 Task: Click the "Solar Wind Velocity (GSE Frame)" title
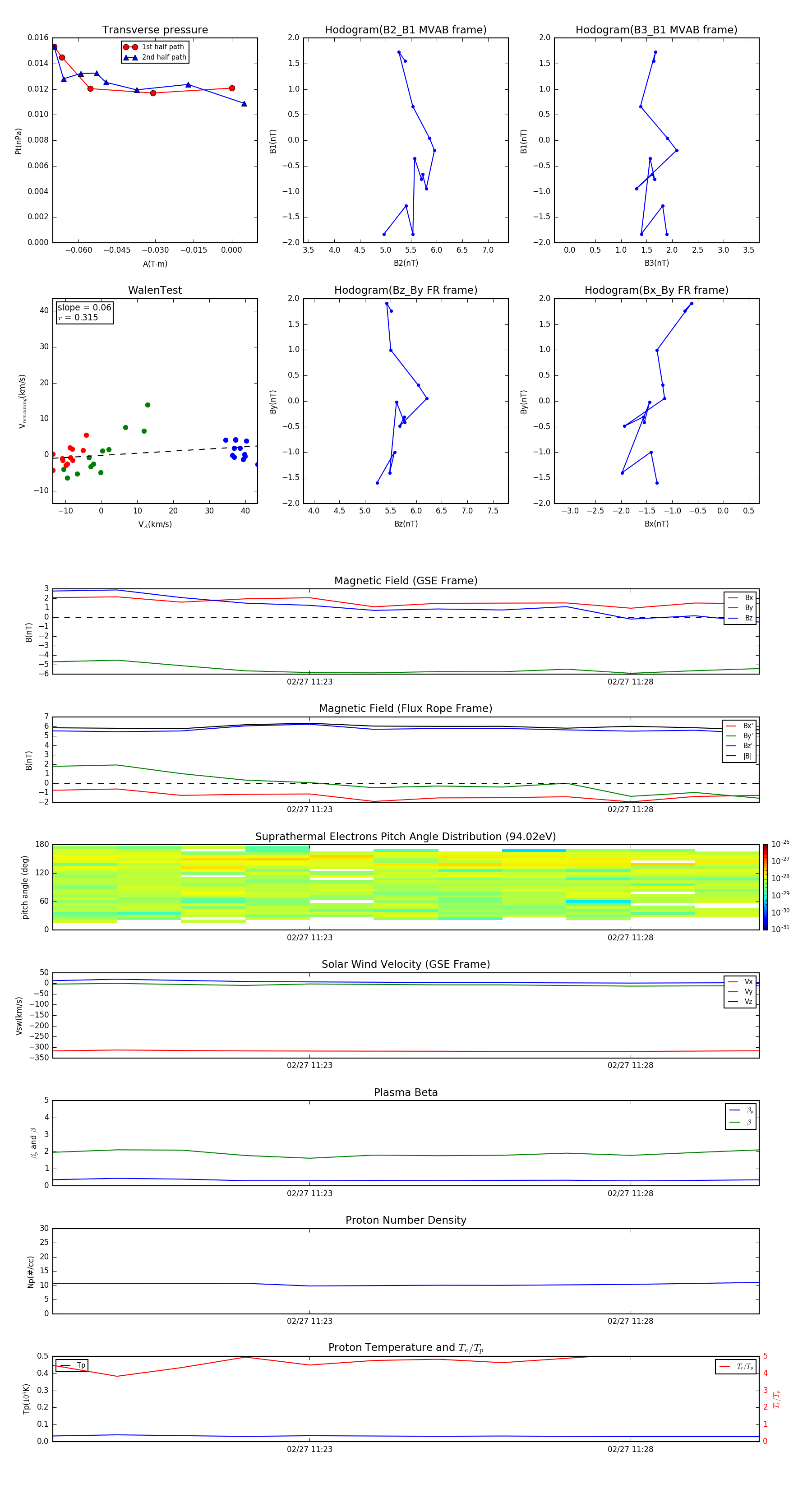pos(406,964)
